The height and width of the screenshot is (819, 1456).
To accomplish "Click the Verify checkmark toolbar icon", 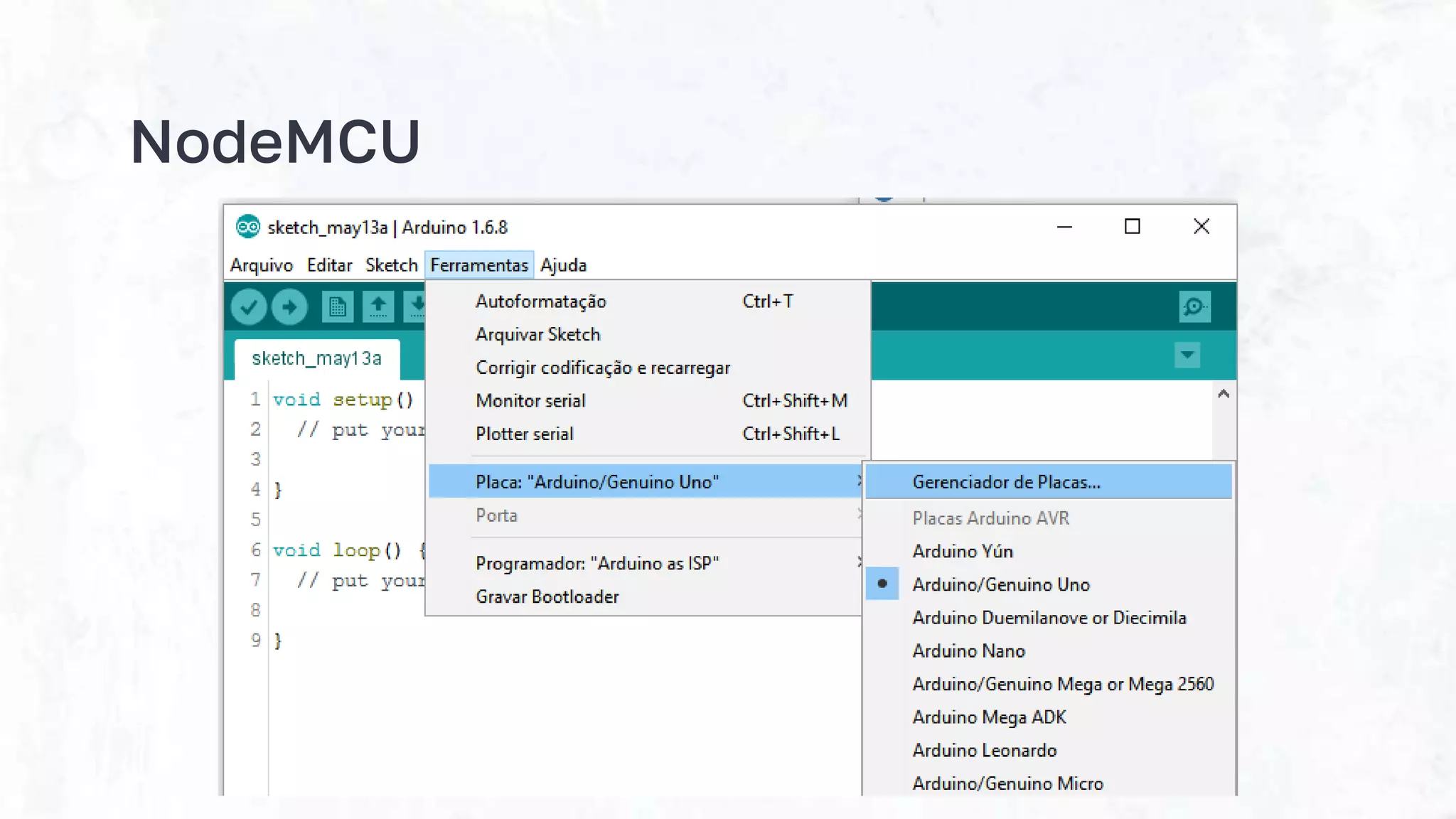I will 248,307.
